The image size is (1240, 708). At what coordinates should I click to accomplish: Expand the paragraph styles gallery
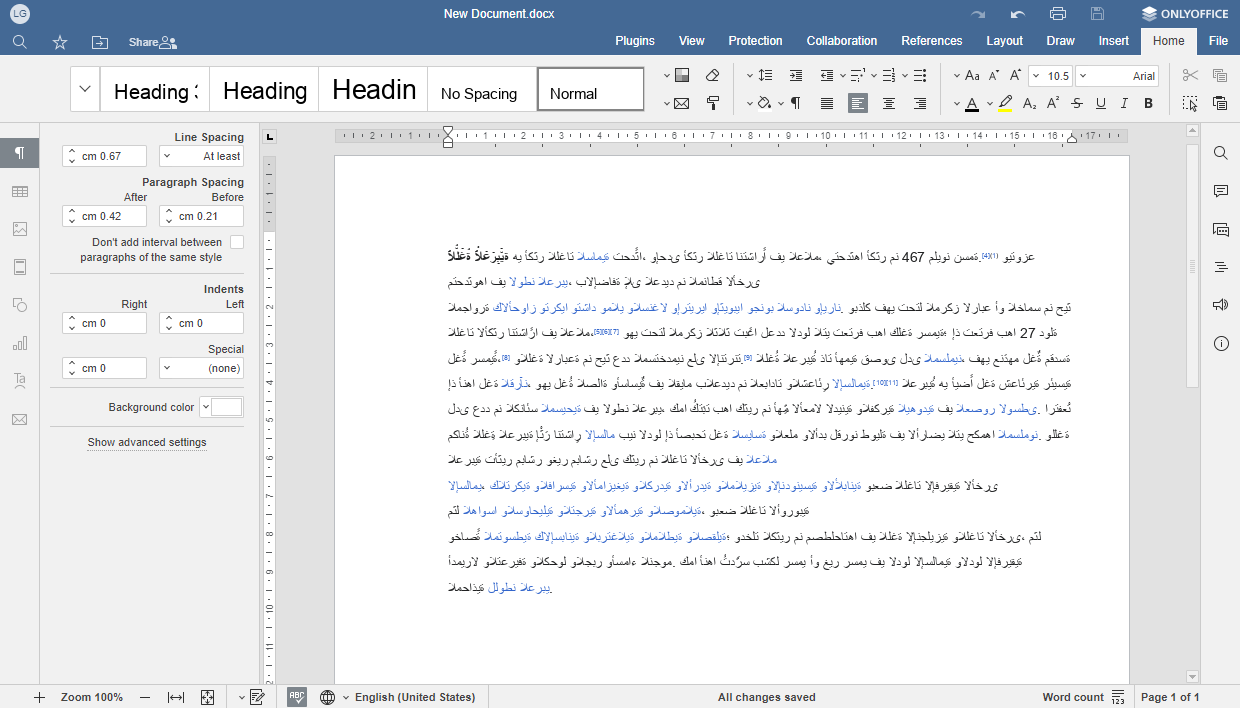(85, 89)
